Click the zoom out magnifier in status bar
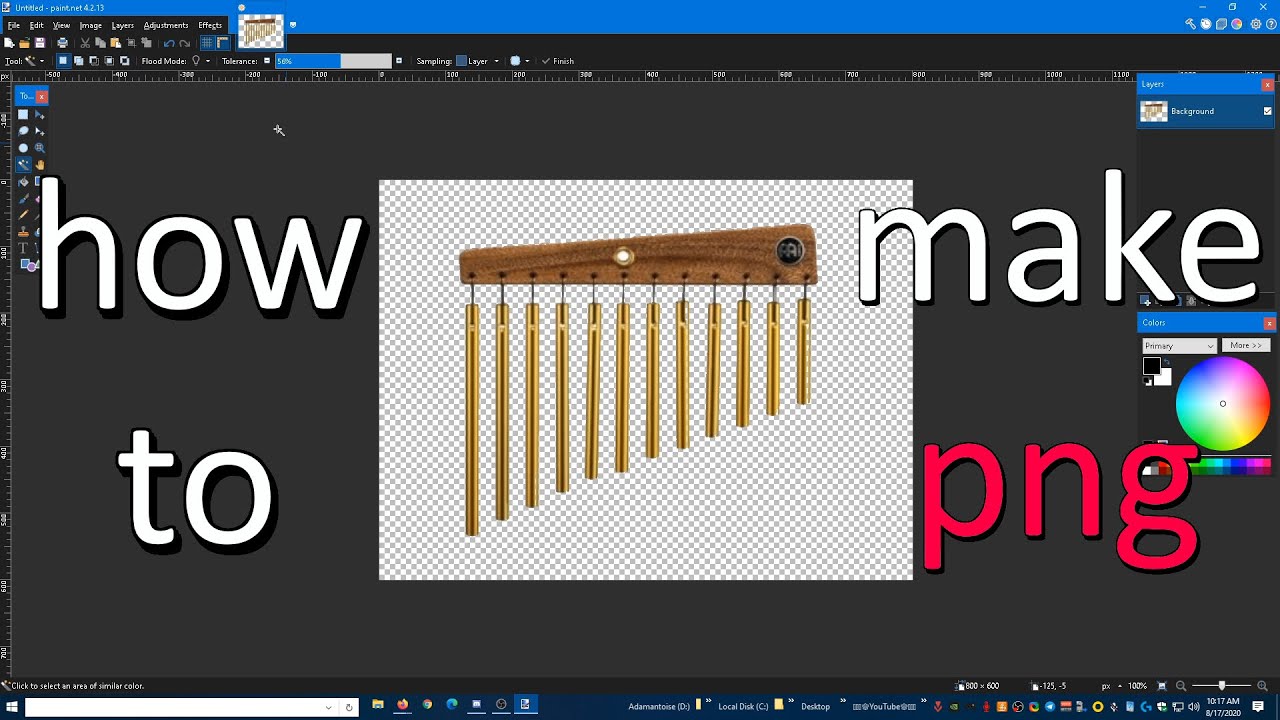Screen dimensions: 1280x720 1181,686
